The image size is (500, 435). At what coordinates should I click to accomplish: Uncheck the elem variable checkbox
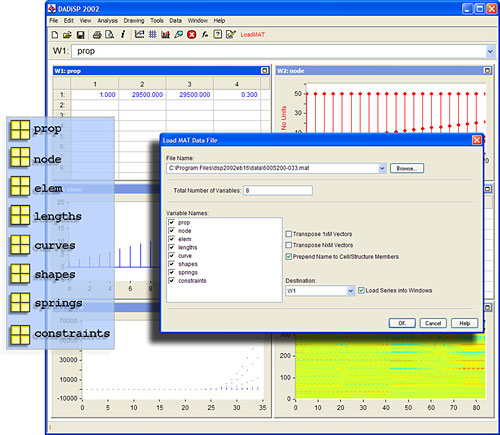pos(172,239)
